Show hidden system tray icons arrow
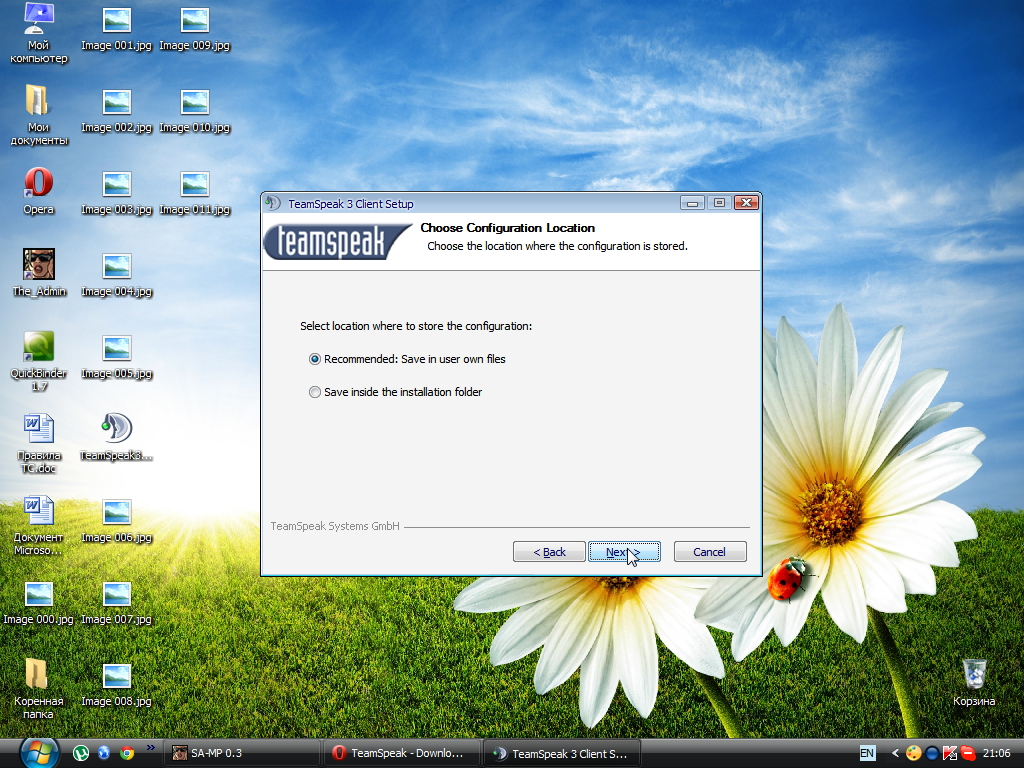The height and width of the screenshot is (768, 1024). 895,753
